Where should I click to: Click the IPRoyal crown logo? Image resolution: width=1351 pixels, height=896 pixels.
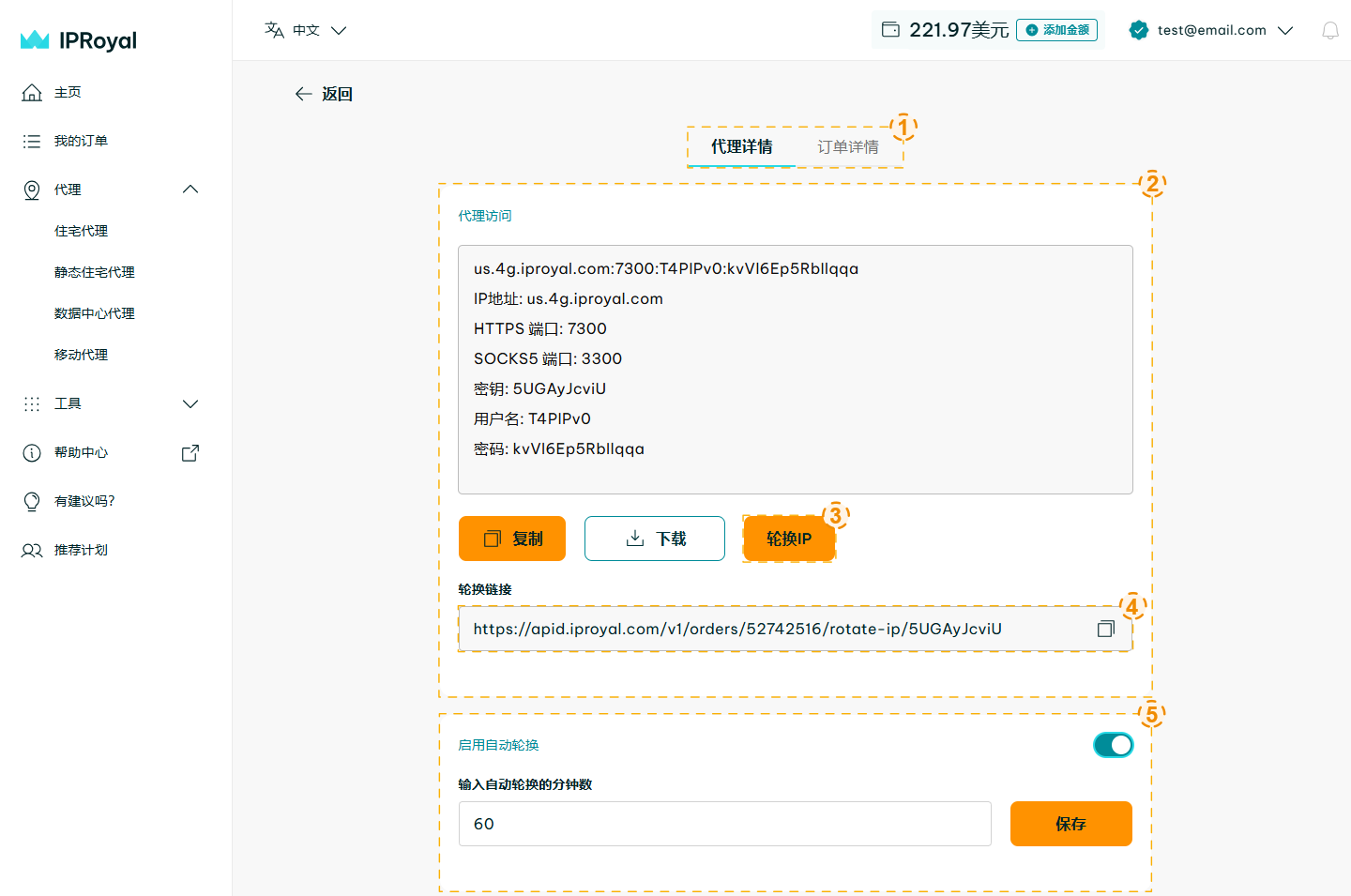tap(35, 39)
